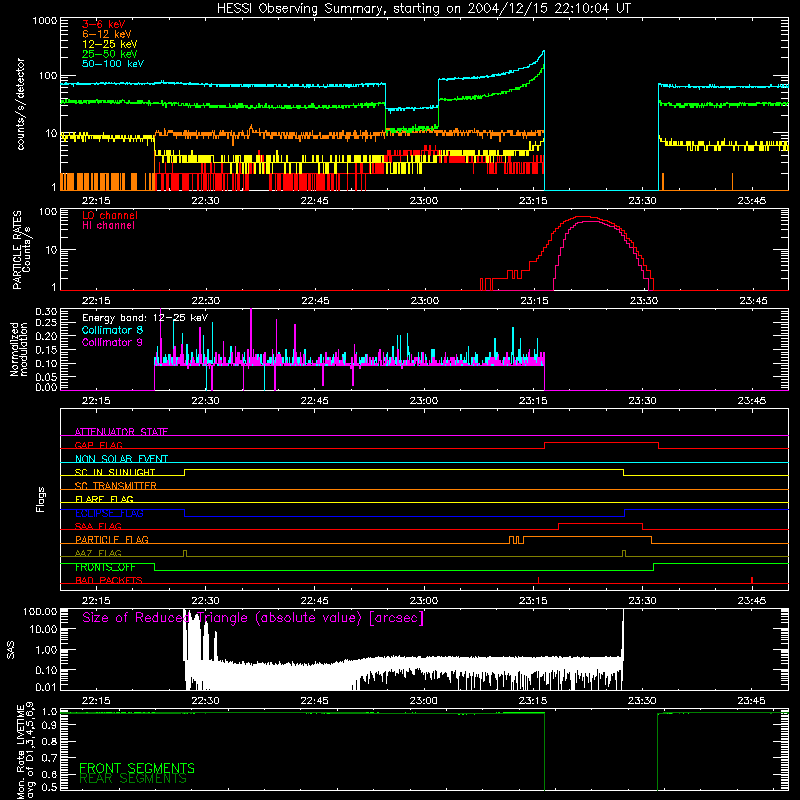This screenshot has width=800, height=800.
Task: Click the Size of Reduced Triangle title
Action: (253, 618)
